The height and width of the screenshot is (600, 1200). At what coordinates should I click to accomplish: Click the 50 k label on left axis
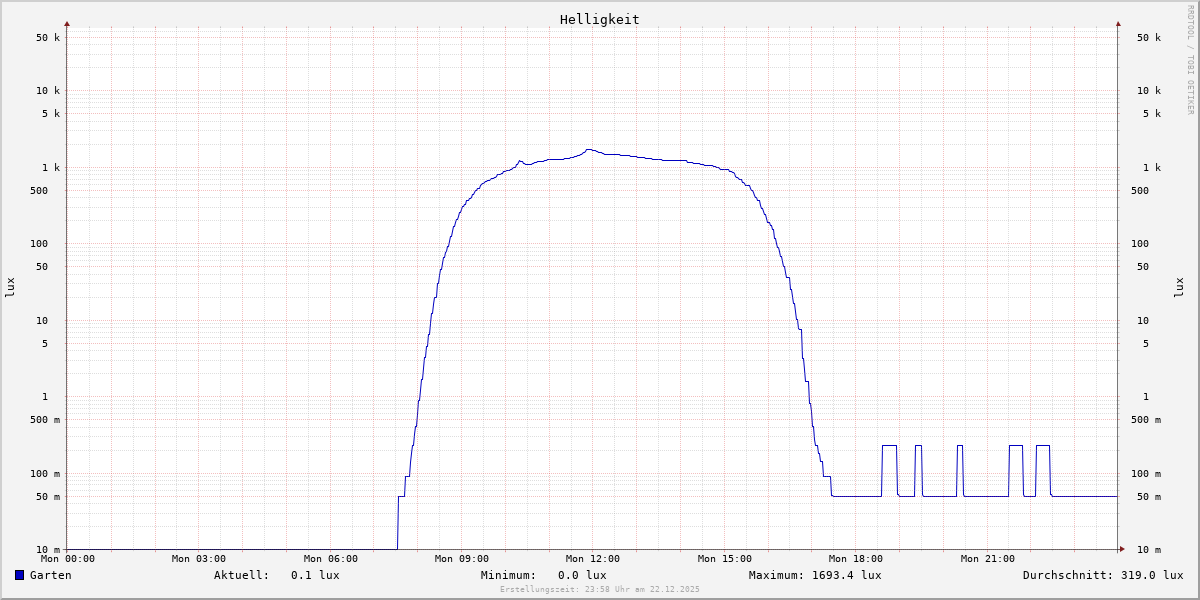coord(48,38)
